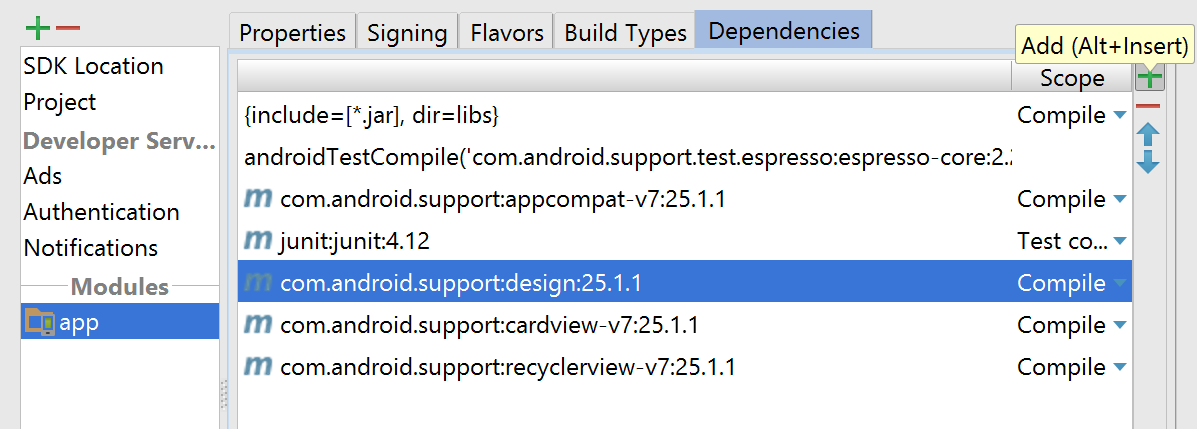
Task: Open scope dropdown for appcompat-v7 dependency
Action: (1120, 199)
